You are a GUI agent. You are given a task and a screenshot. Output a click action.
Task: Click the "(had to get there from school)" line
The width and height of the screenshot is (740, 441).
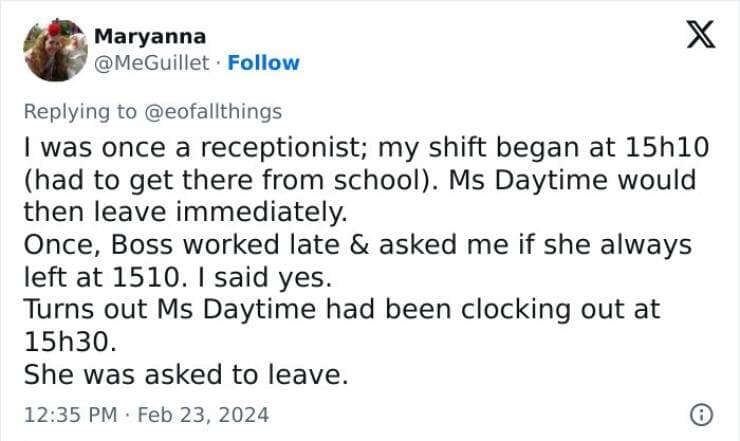(x=360, y=180)
